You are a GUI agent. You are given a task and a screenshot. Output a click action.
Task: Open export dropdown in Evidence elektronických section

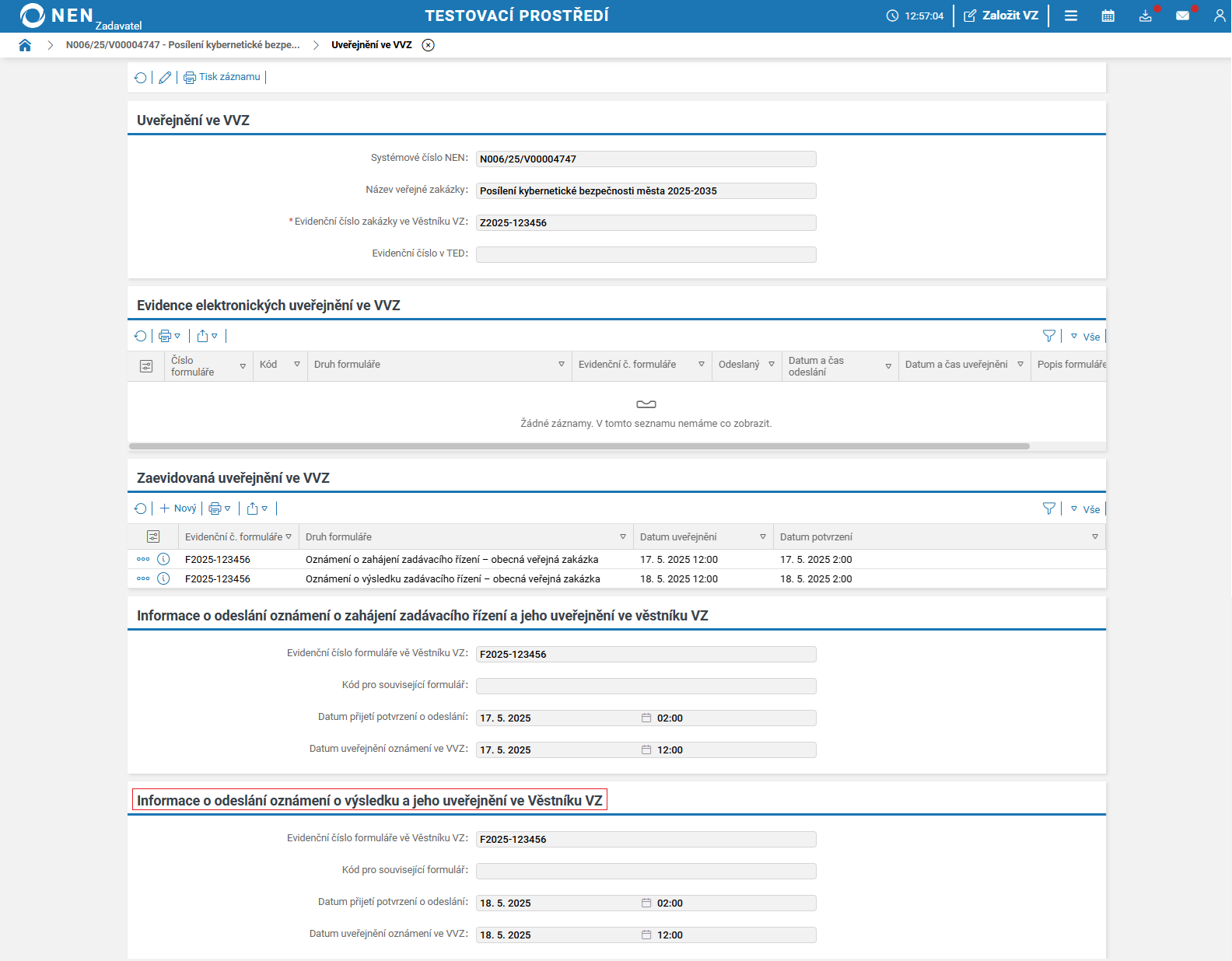coord(207,336)
